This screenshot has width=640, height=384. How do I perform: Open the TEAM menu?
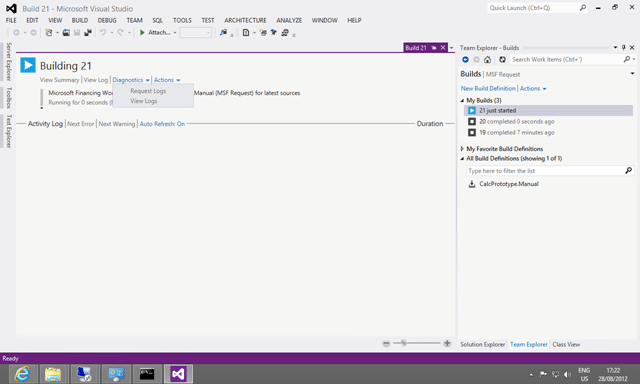(134, 20)
